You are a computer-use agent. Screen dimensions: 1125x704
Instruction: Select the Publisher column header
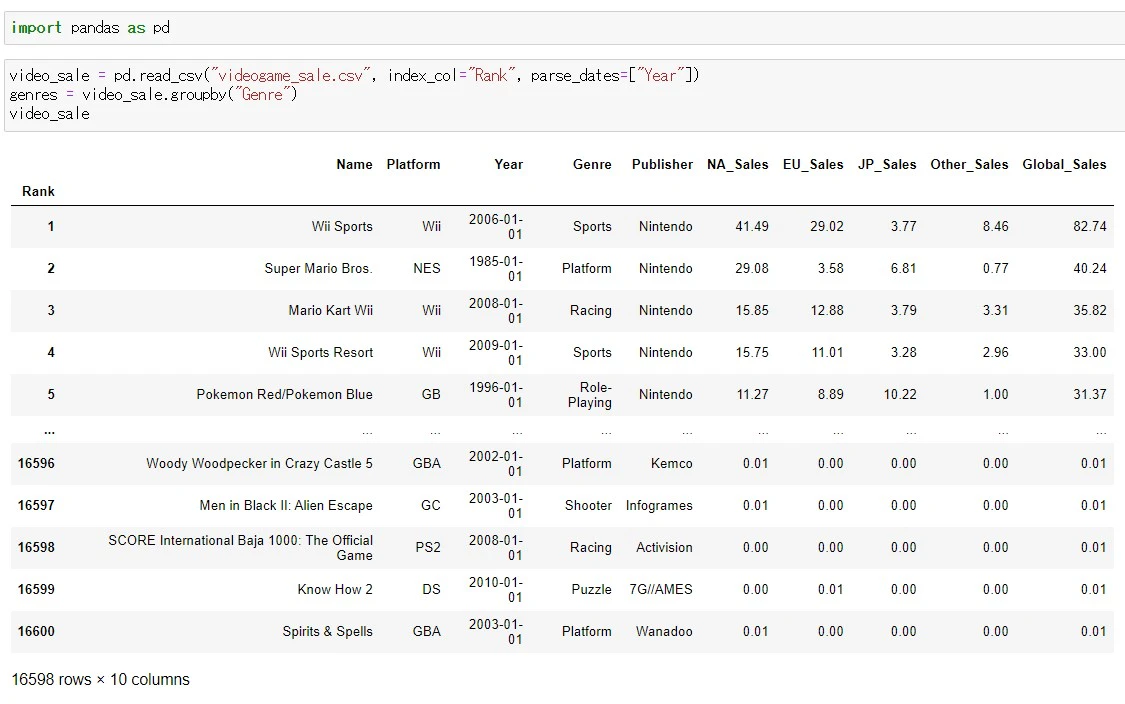[662, 164]
